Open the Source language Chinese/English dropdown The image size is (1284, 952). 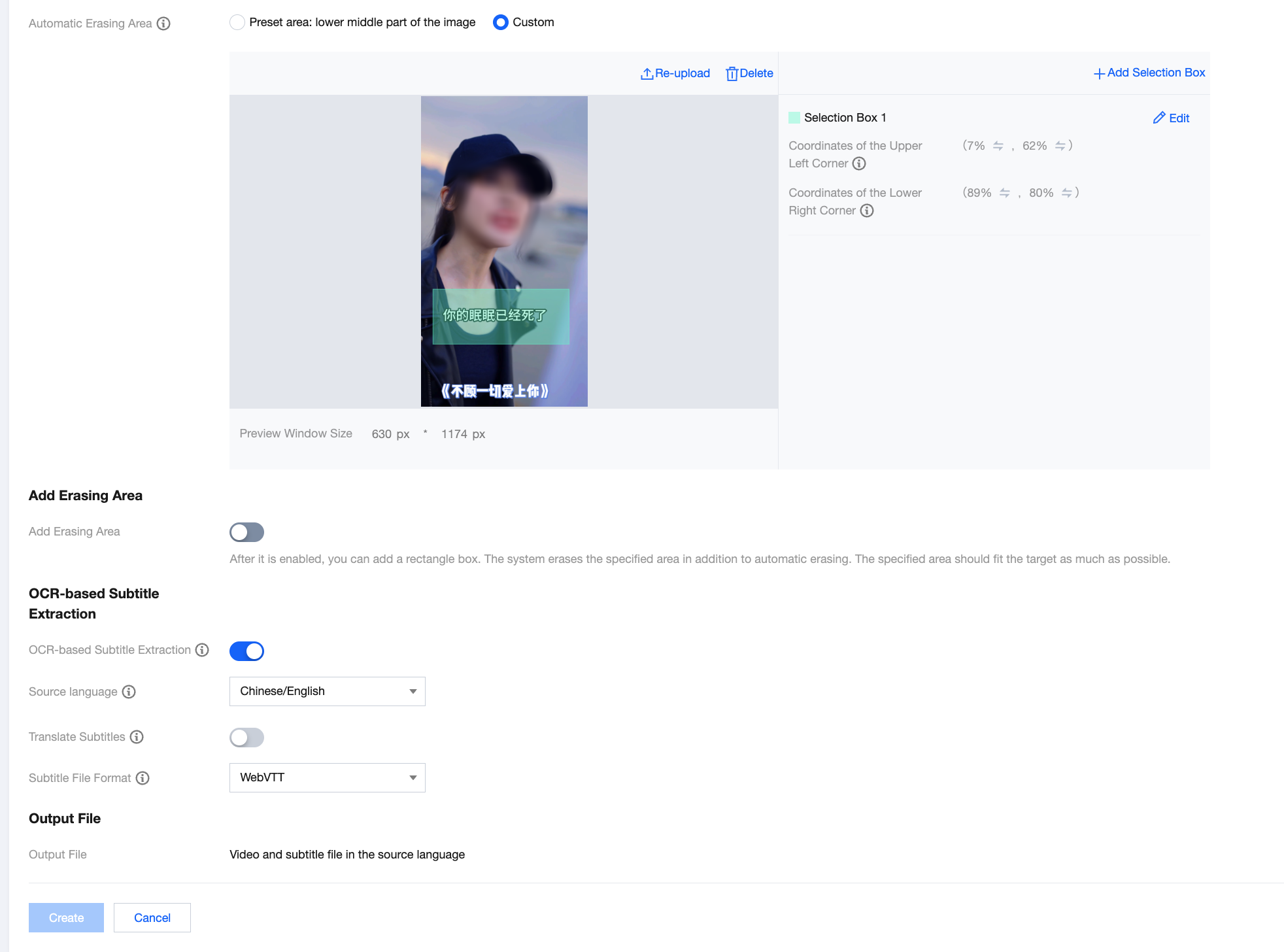tap(327, 691)
